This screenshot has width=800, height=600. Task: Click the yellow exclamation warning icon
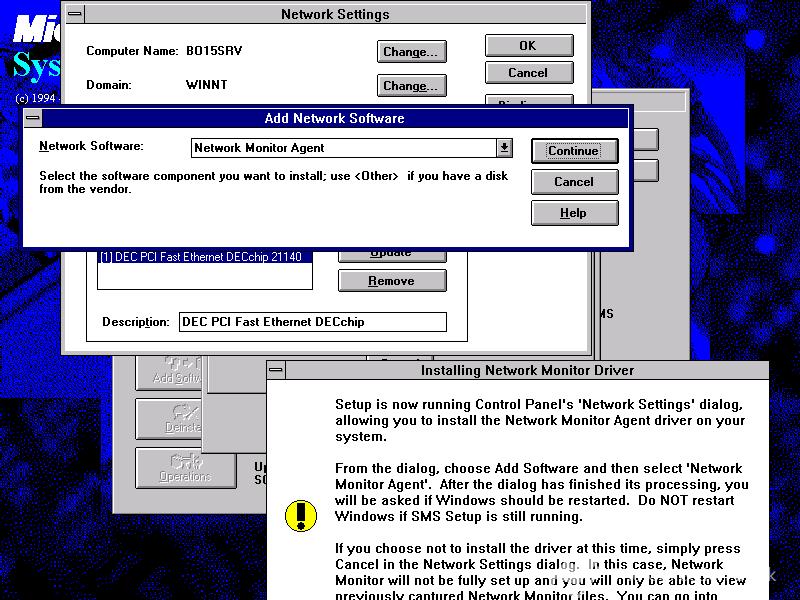pos(301,516)
